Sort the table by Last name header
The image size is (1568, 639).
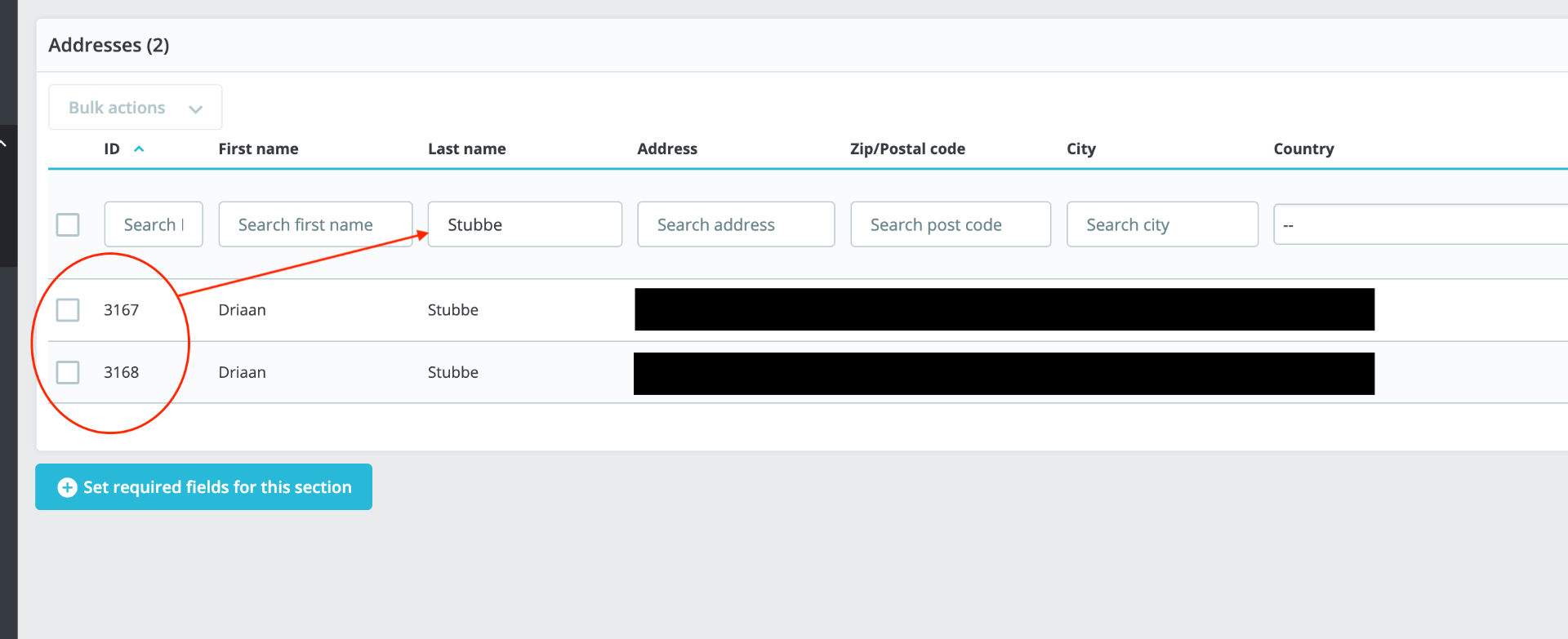[x=466, y=149]
